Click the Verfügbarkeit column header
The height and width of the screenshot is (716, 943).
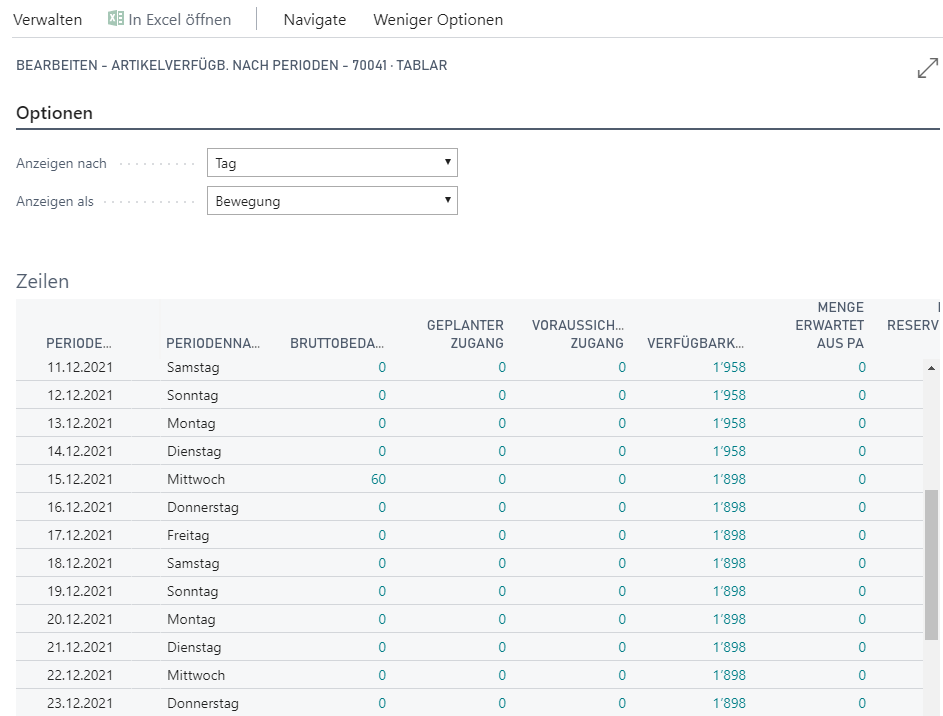click(695, 343)
